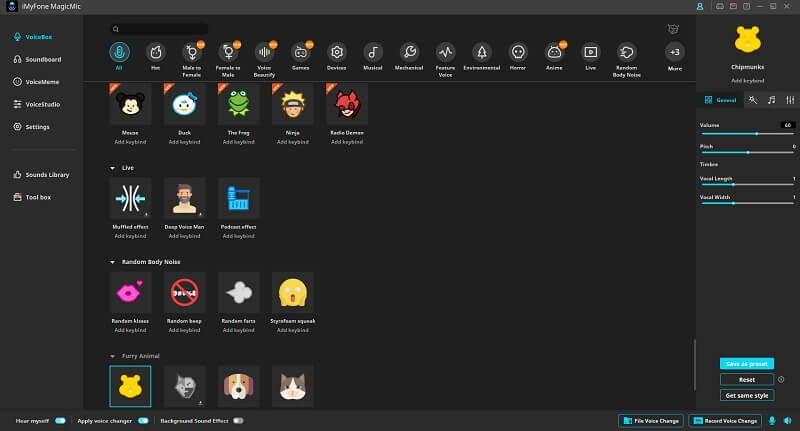Select the Styrofoam squeak sound
This screenshot has width=800, height=431.
pyautogui.click(x=292, y=293)
